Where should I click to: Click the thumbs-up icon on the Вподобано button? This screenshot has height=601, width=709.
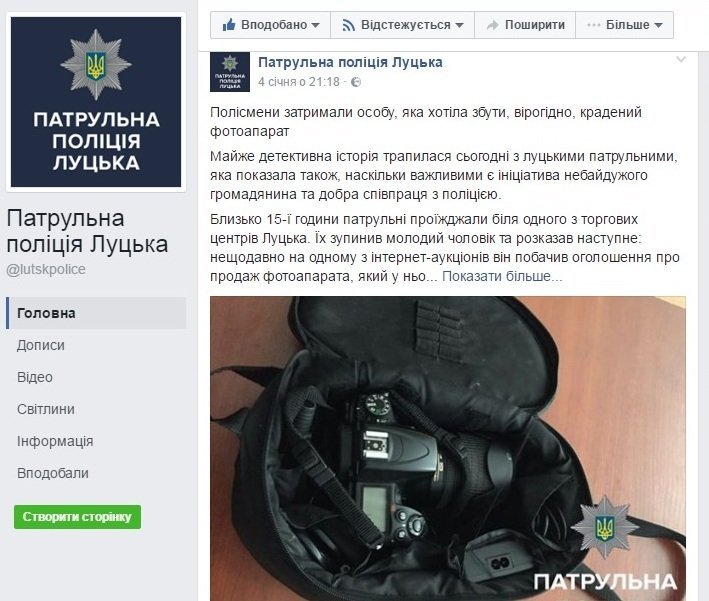click(x=229, y=25)
